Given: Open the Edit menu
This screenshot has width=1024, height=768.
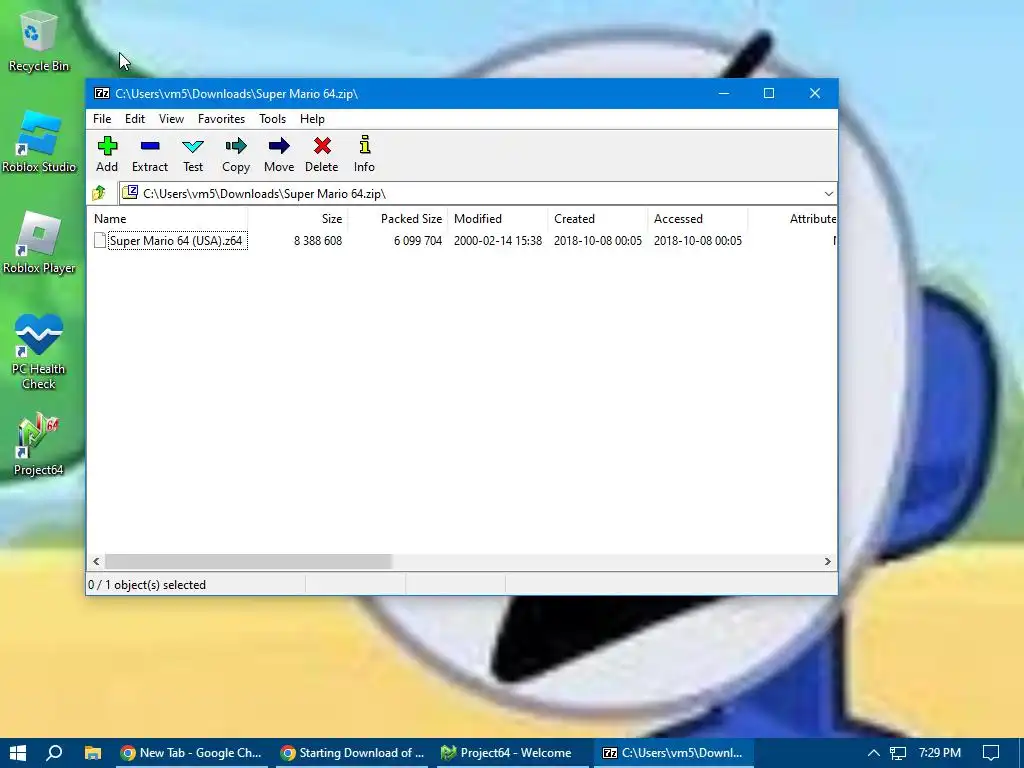Looking at the screenshot, I should point(135,119).
